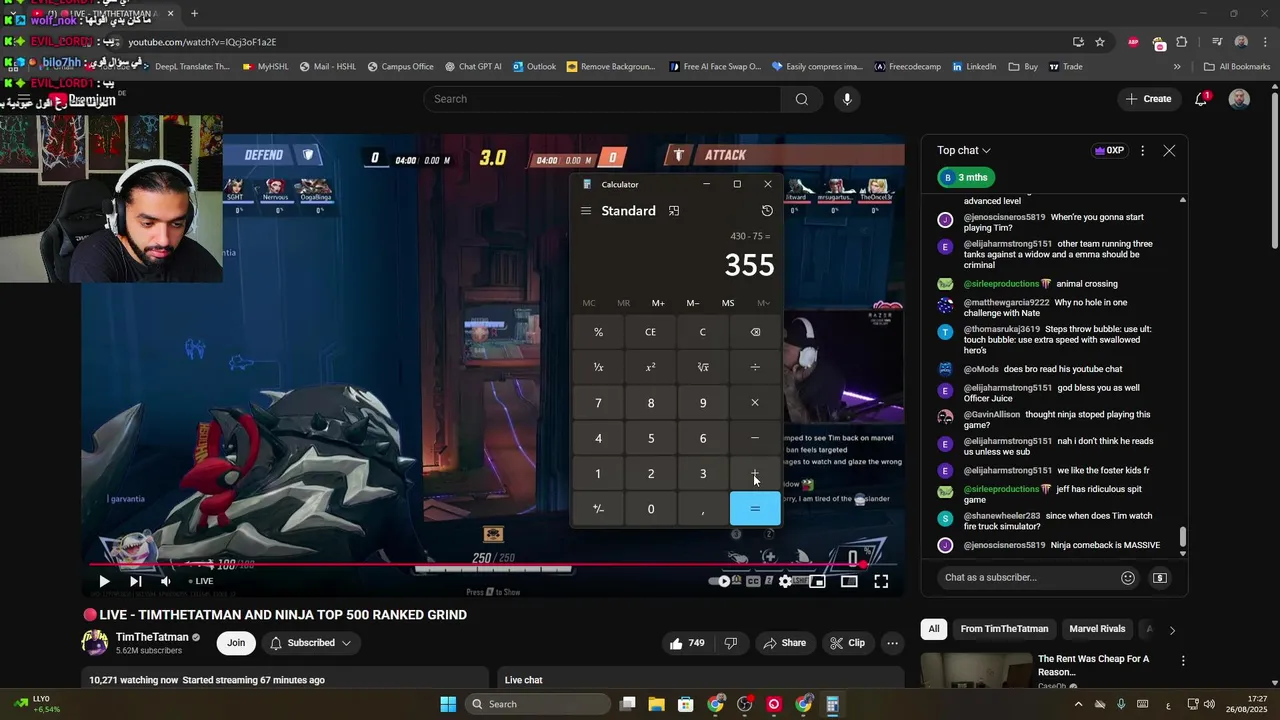This screenshot has width=1280, height=720.
Task: Open the YouTube account avatar menu
Action: click(1239, 99)
